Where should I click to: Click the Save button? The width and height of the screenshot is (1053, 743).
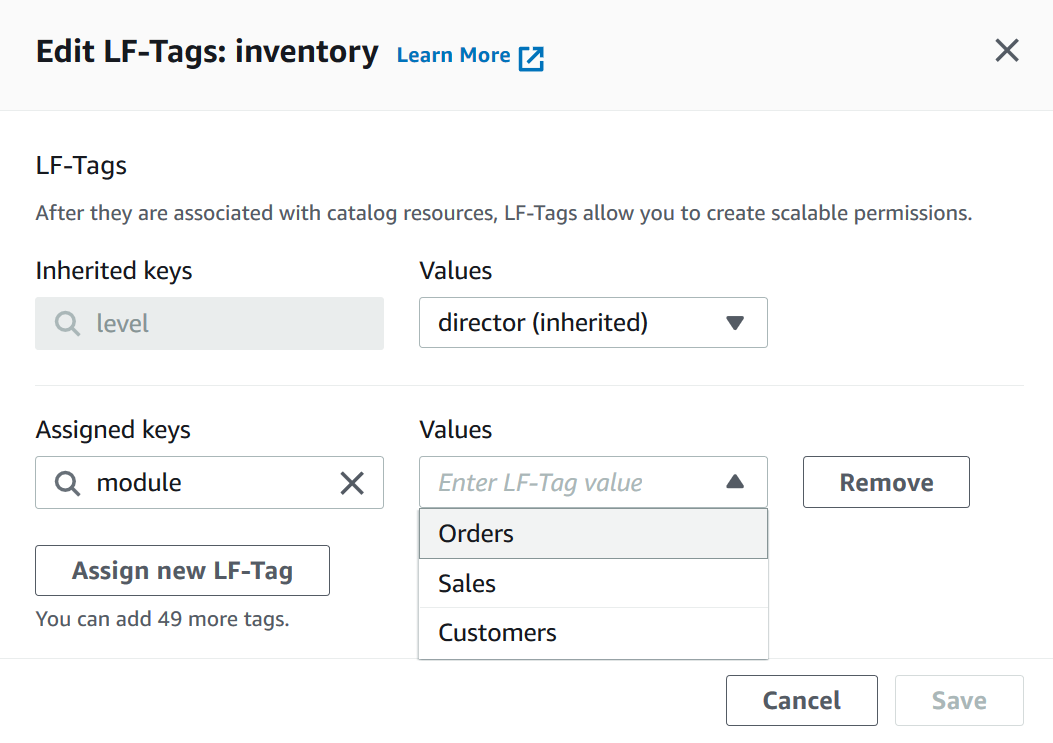(958, 701)
